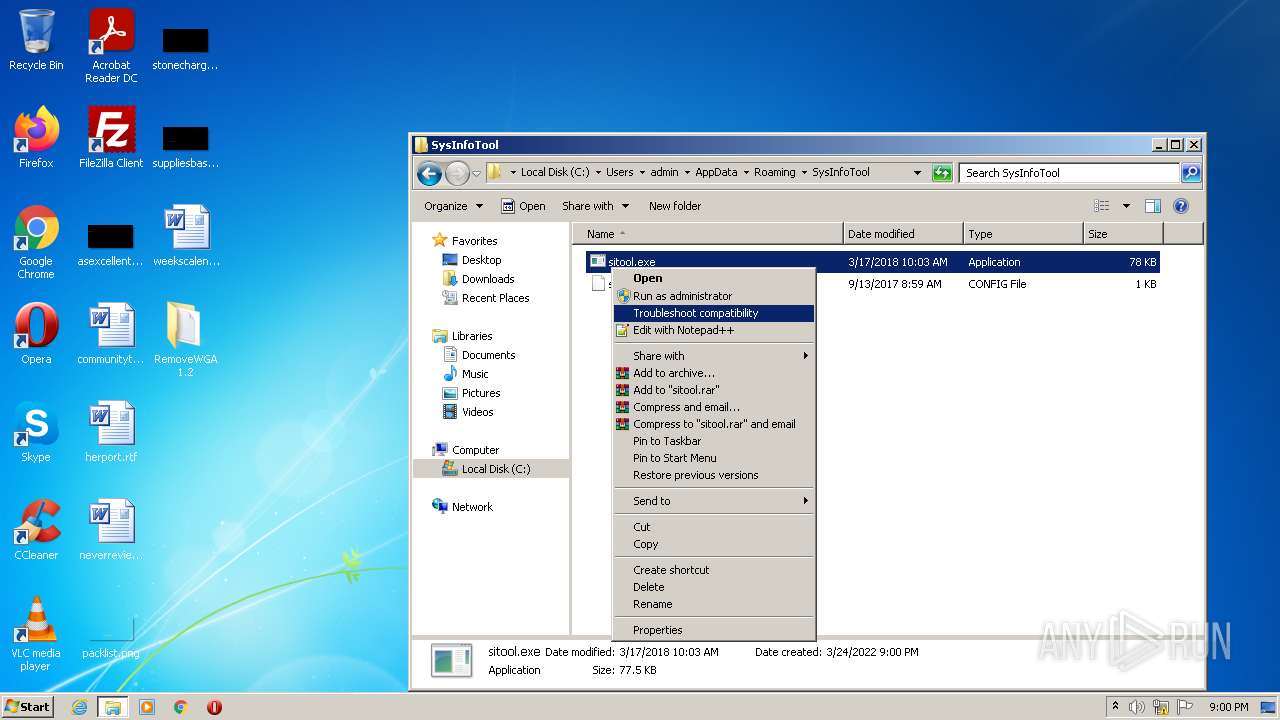Image resolution: width=1280 pixels, height=720 pixels.
Task: Select Restore previous versions
Action: (714, 475)
